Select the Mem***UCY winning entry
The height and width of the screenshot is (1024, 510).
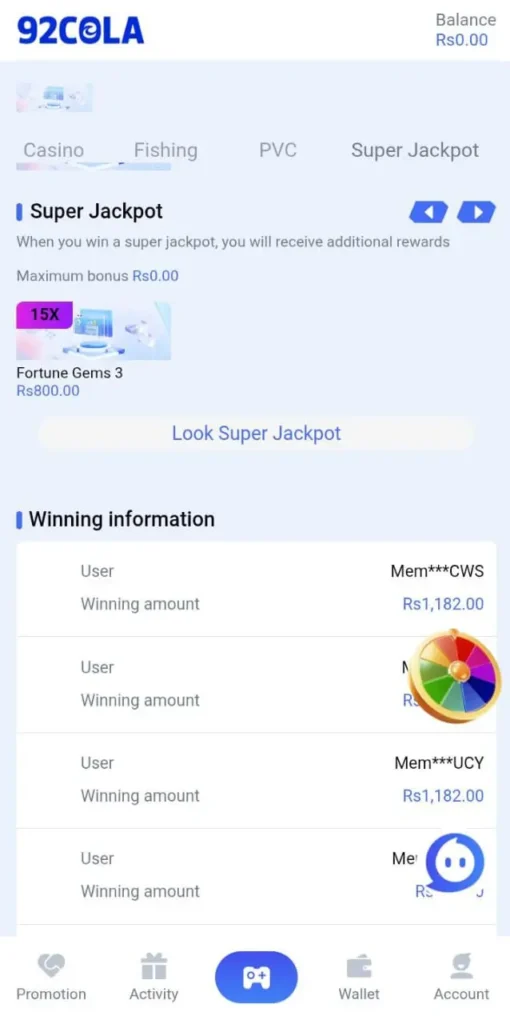256,780
